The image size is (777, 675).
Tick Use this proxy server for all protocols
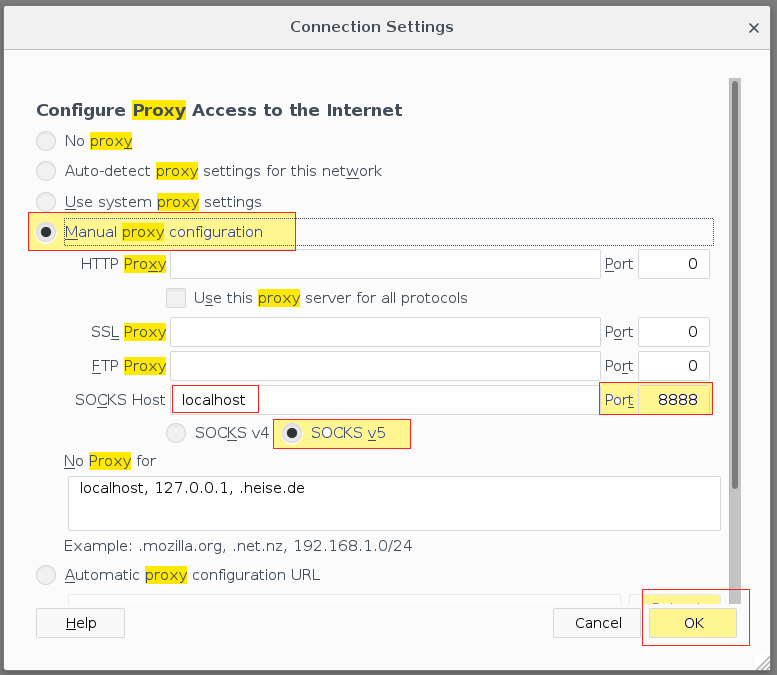tap(176, 298)
